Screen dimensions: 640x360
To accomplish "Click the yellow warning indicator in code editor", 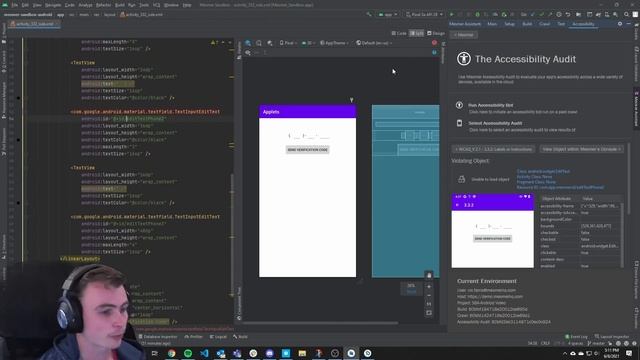I will [x=214, y=42].
